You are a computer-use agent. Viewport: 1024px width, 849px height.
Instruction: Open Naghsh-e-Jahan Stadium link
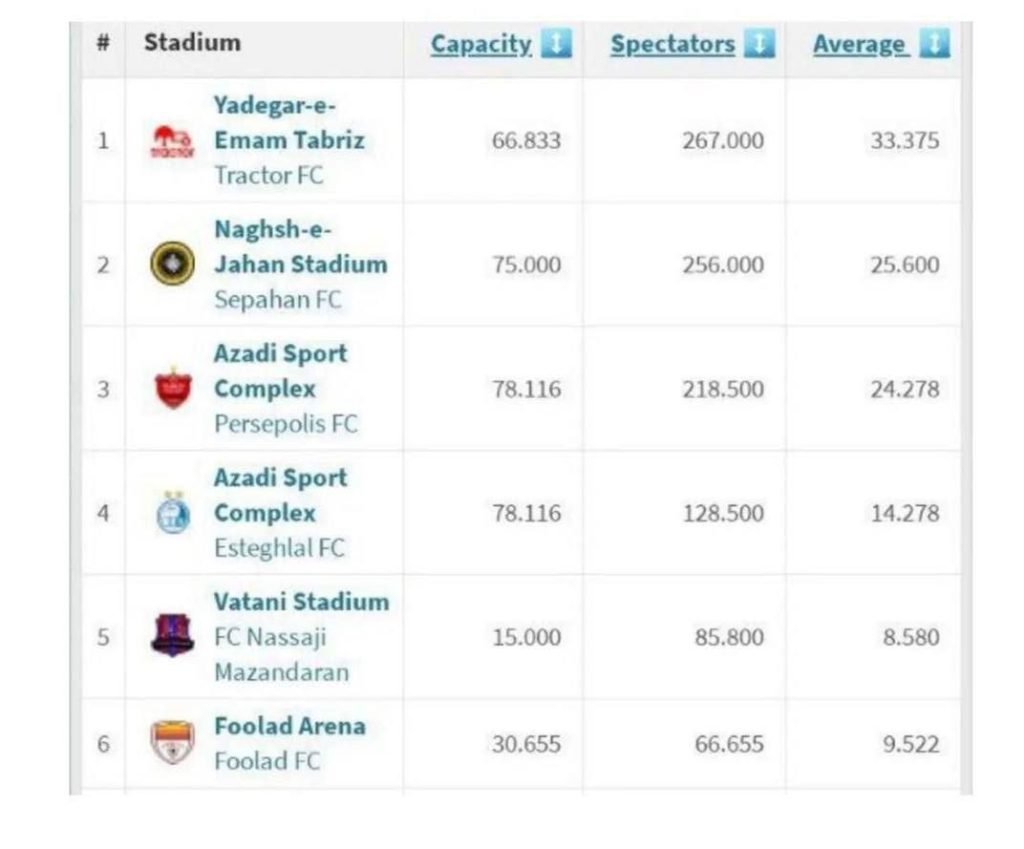[299, 247]
